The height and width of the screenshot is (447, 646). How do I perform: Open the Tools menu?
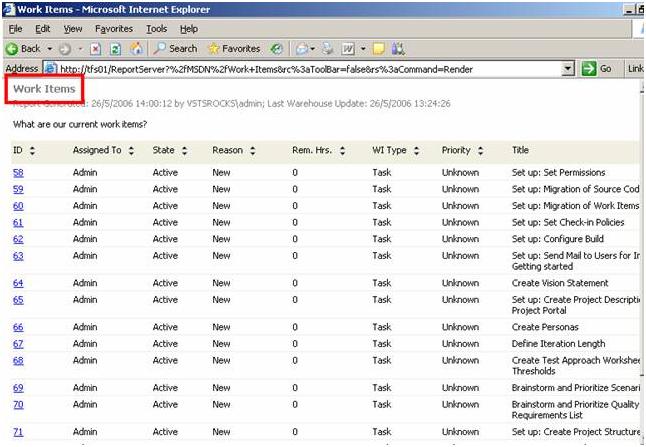pyautogui.click(x=156, y=29)
